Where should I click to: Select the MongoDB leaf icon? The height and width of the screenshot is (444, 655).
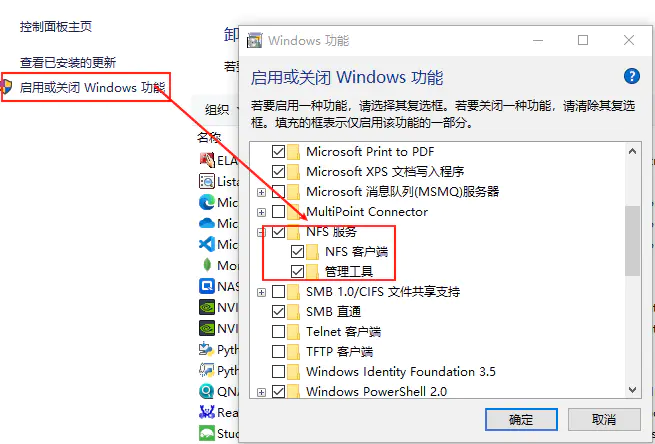click(x=207, y=265)
